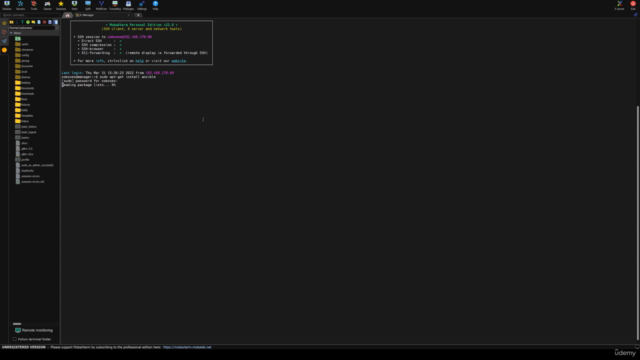
Task: Close the Manager terminal tab
Action: pyautogui.click(x=129, y=15)
